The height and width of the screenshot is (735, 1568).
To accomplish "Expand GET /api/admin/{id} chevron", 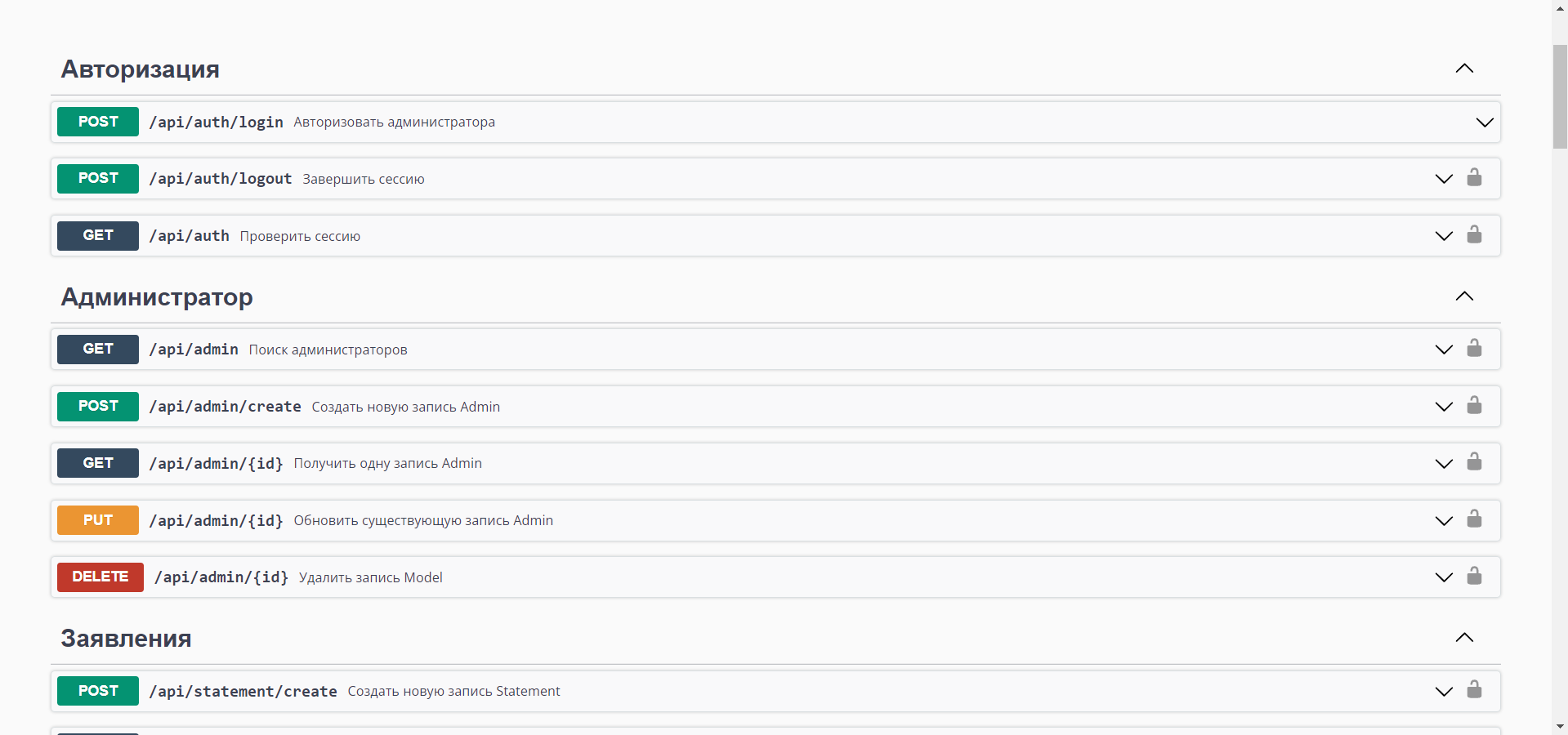I will 1444,464.
